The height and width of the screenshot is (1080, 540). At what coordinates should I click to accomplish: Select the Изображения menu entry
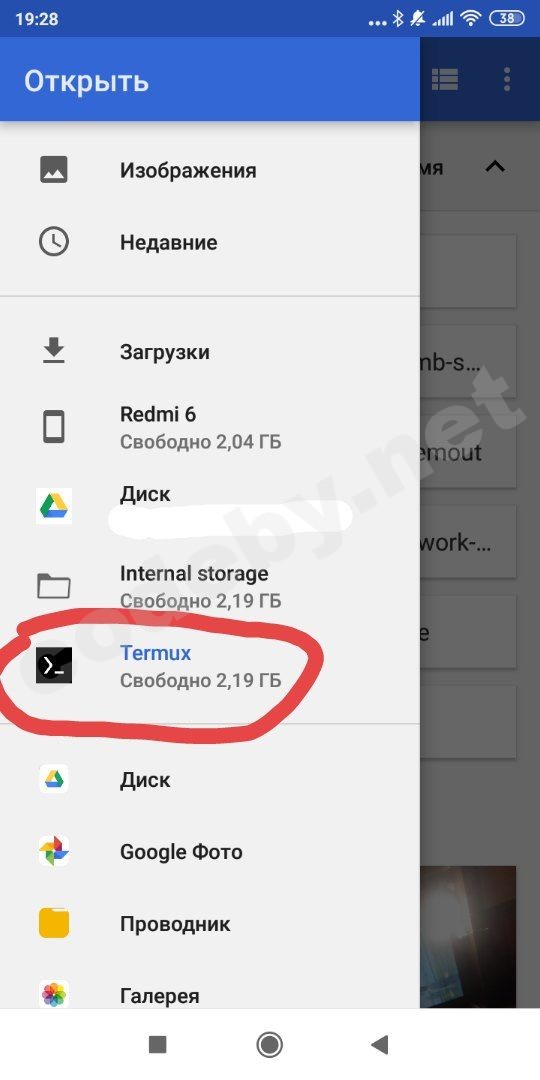click(x=209, y=170)
